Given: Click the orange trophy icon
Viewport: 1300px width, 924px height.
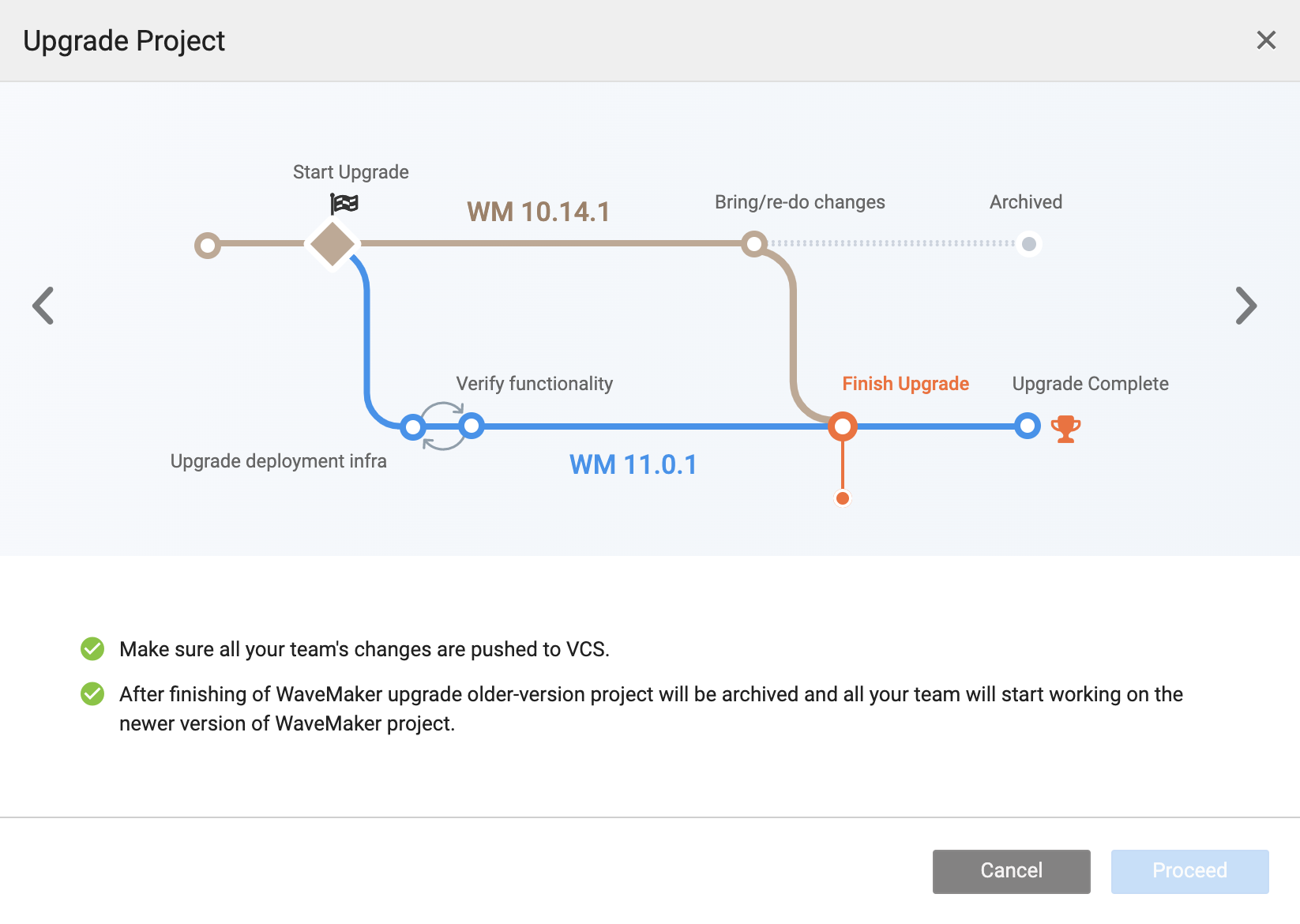Looking at the screenshot, I should tap(1065, 429).
